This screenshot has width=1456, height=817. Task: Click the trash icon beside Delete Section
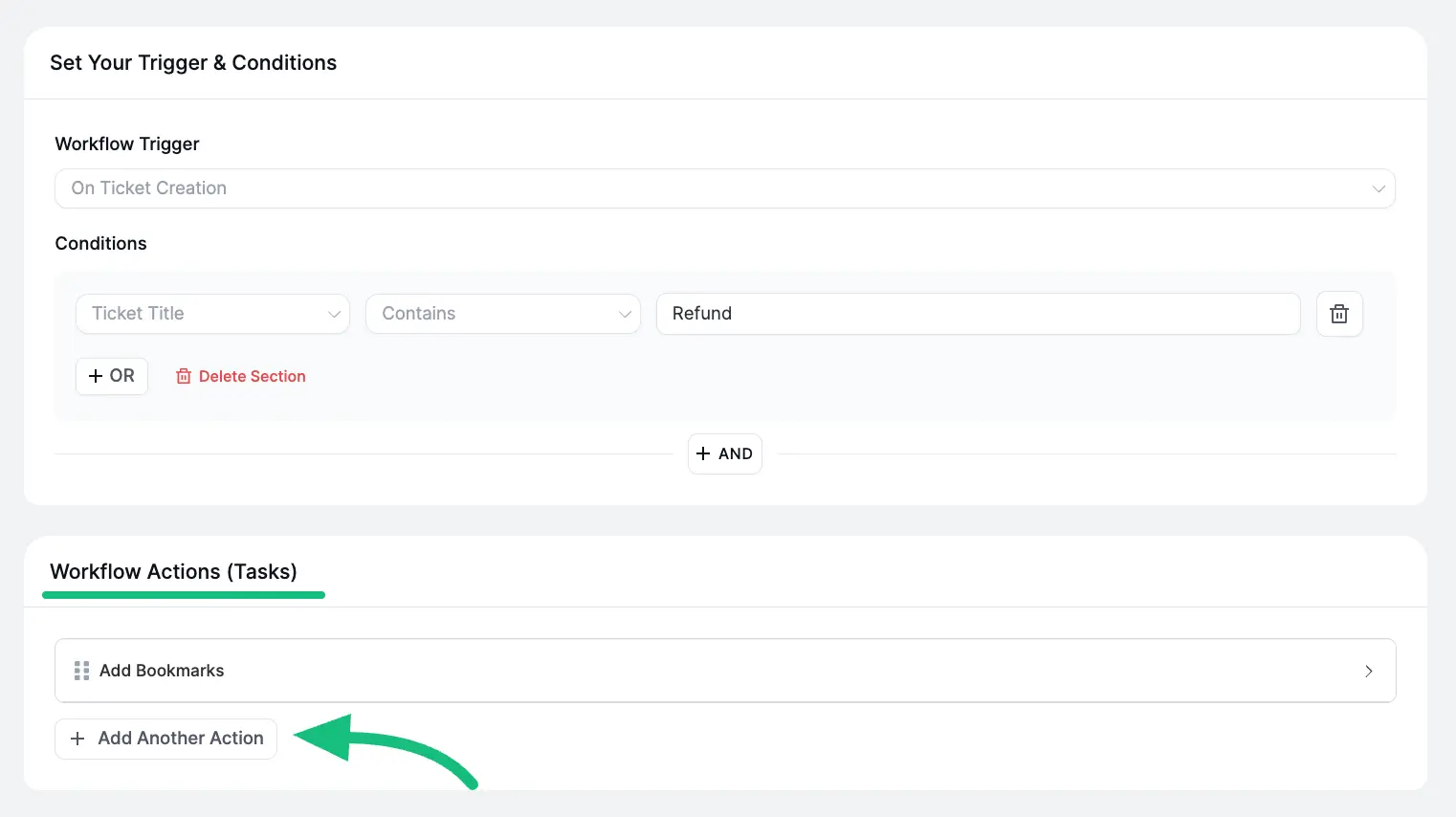(x=183, y=376)
